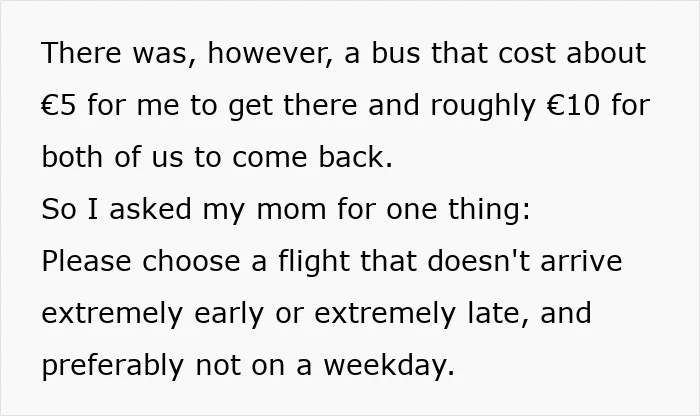Click the word "Please" starting fifth line
Viewport: 700px width, 416px height.
click(x=86, y=261)
